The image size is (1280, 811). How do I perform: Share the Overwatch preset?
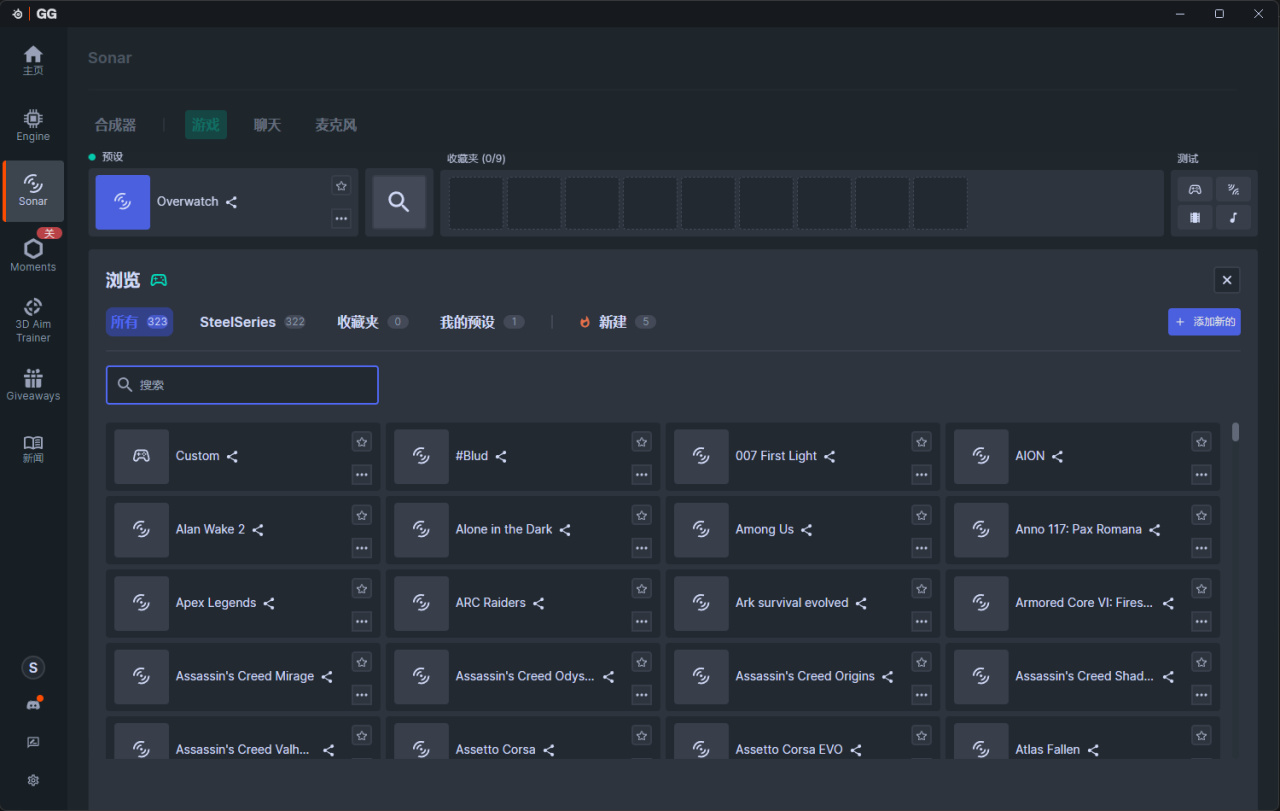(x=231, y=202)
